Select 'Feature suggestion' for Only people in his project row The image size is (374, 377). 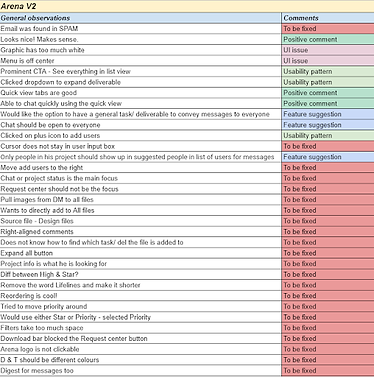click(x=328, y=157)
